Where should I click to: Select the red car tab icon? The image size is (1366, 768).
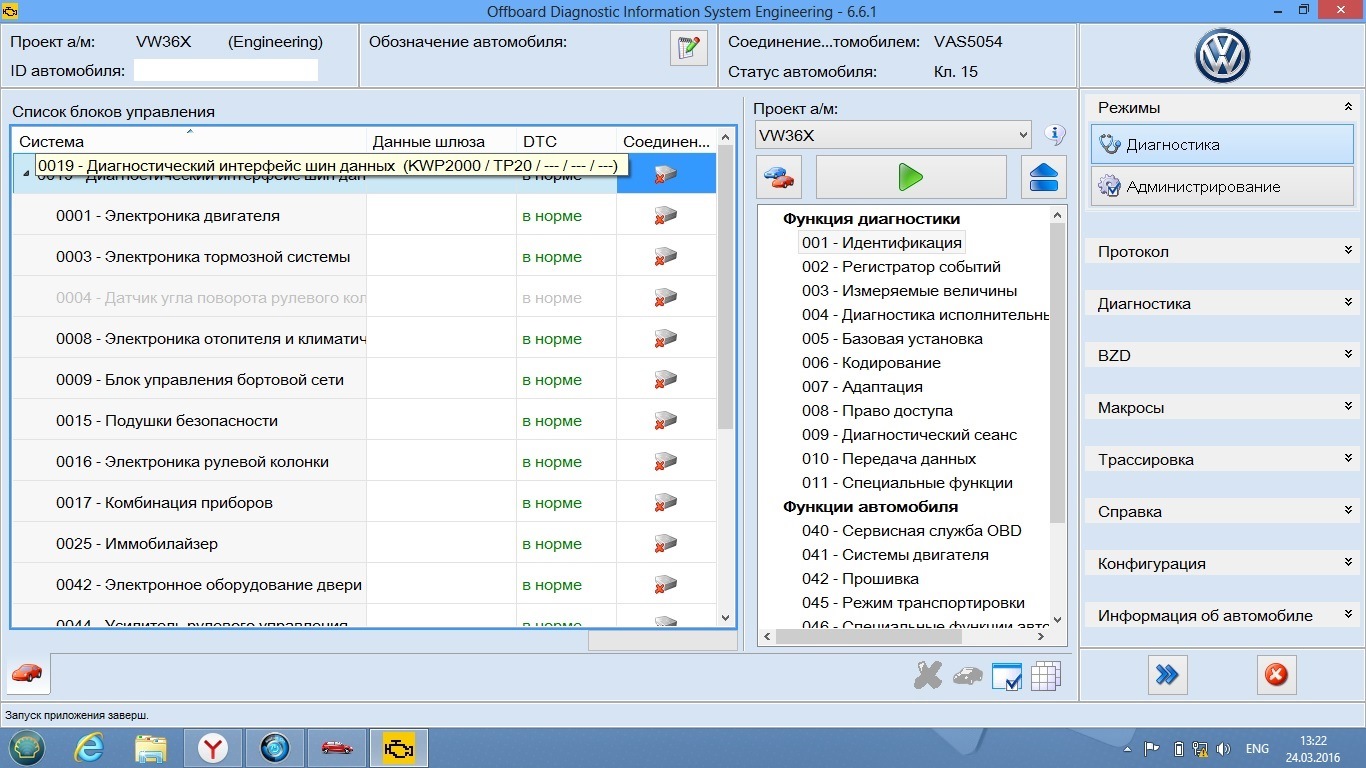(x=27, y=673)
